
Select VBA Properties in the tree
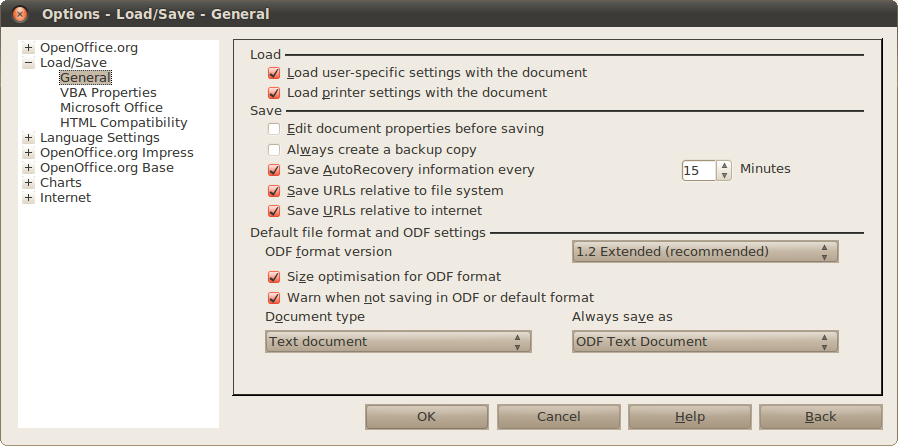[108, 93]
